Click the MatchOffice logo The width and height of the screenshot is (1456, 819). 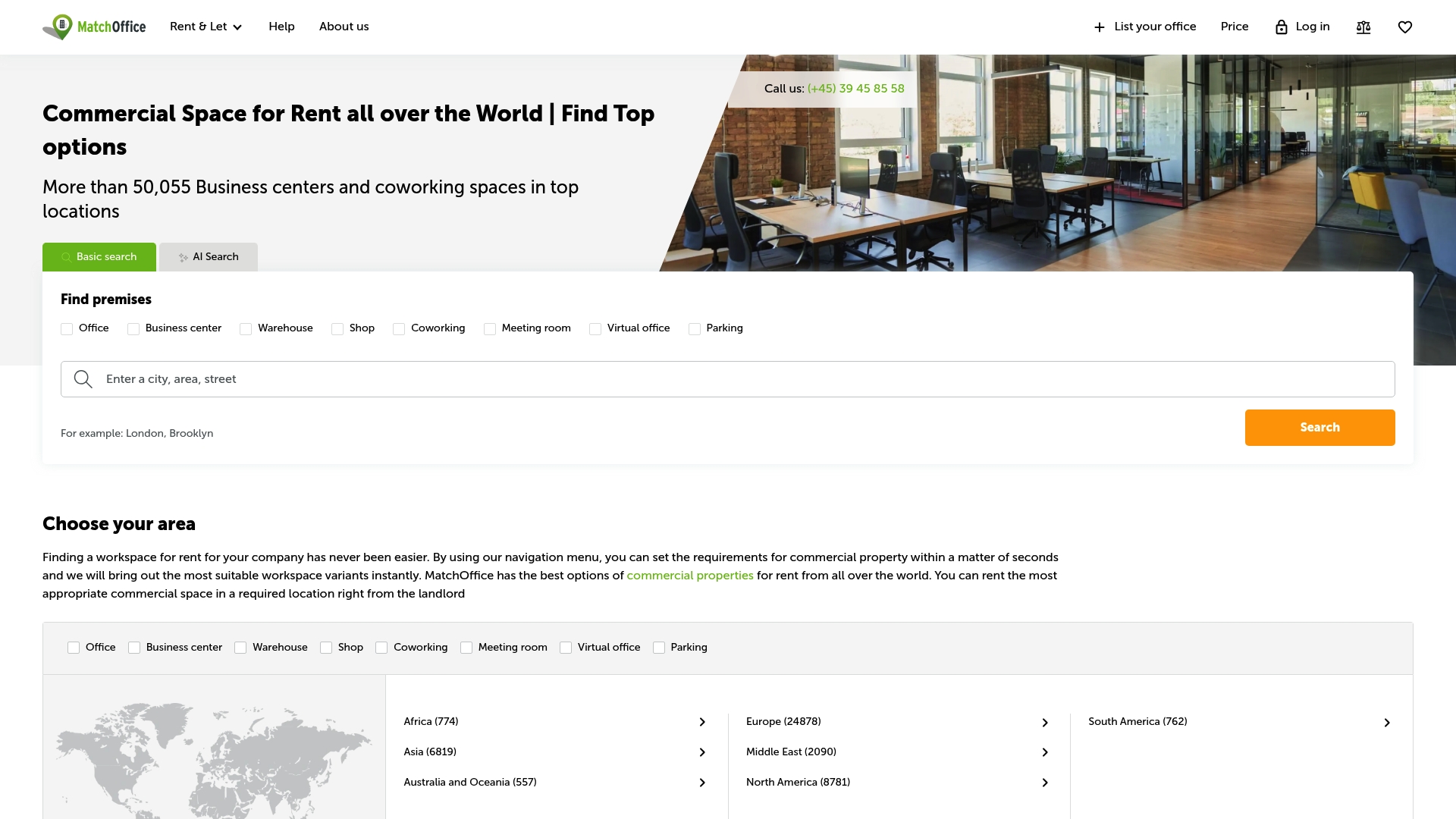(x=93, y=27)
